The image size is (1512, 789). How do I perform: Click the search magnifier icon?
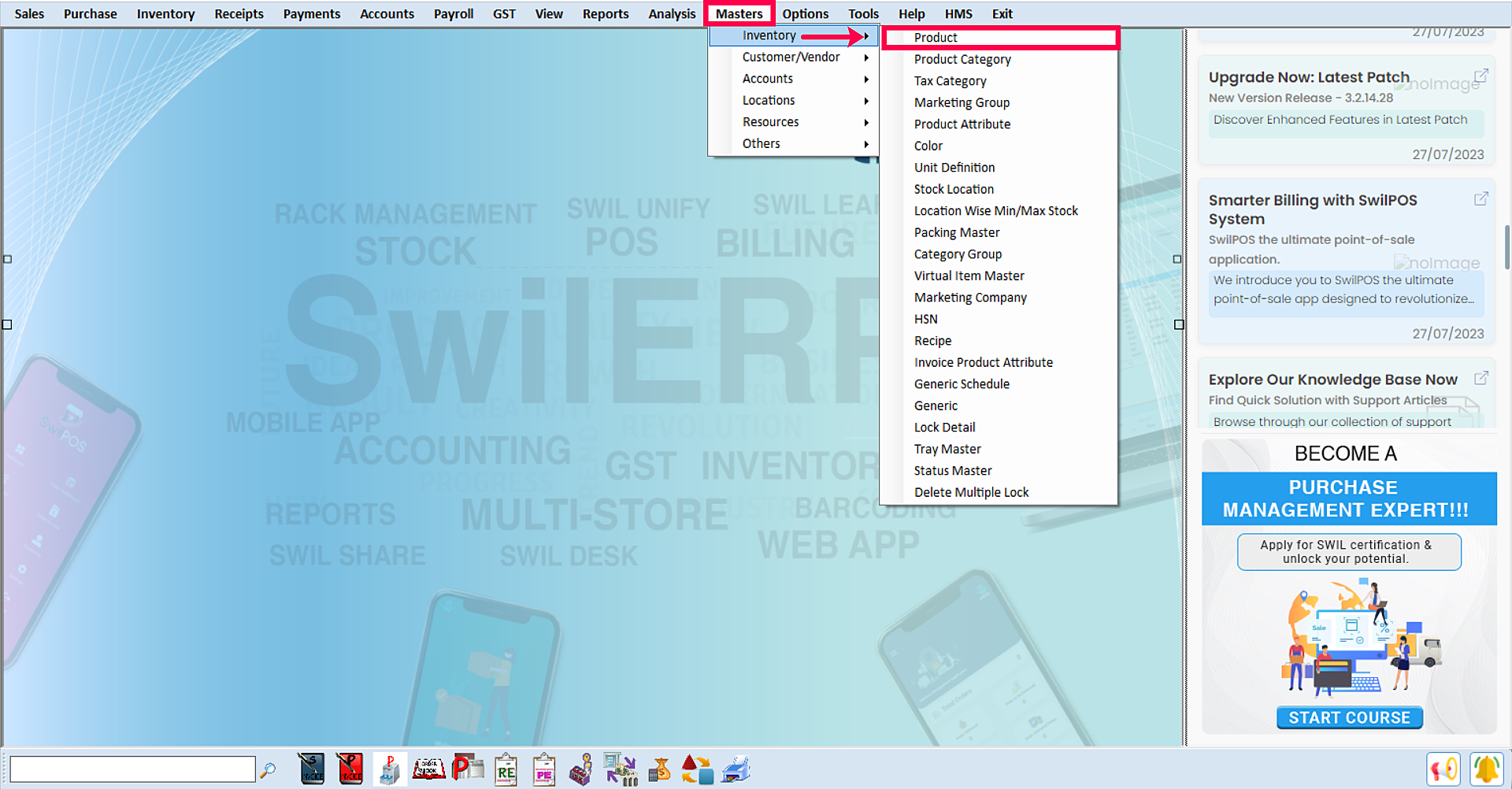268,769
